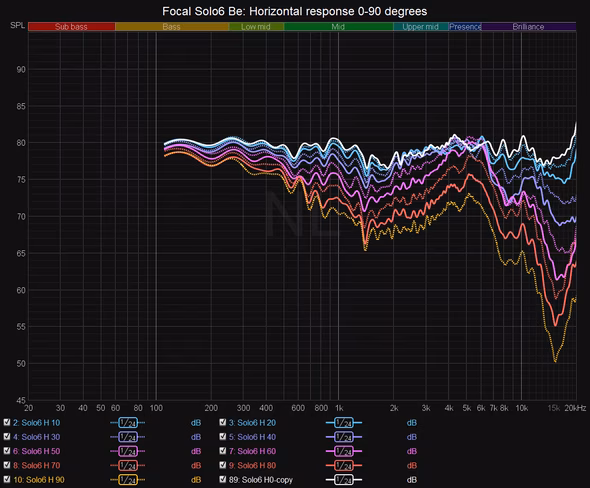Click the orange Bass frequency band
The width and height of the screenshot is (590, 488).
[172, 27]
